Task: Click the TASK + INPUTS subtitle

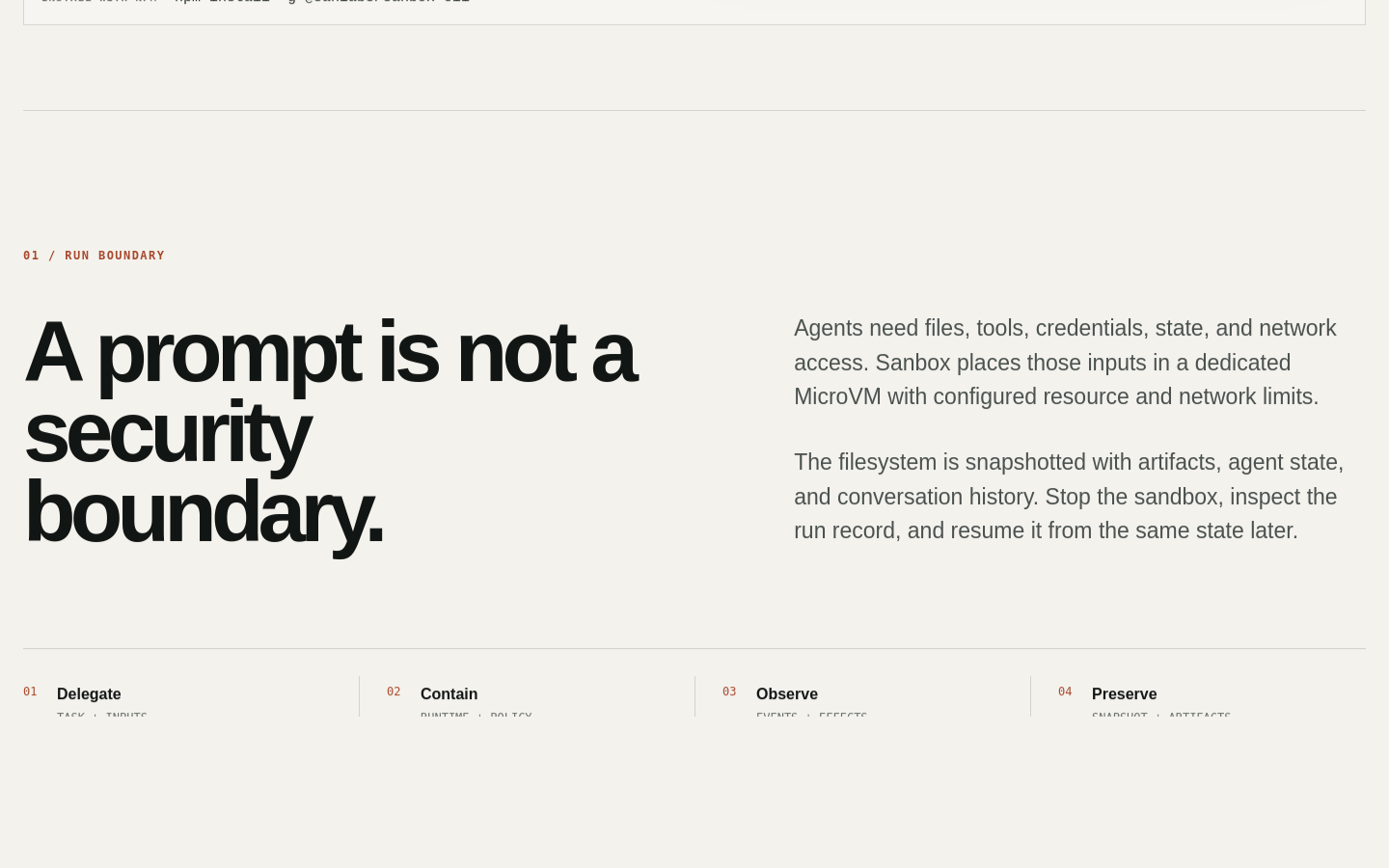Action: [x=102, y=715]
